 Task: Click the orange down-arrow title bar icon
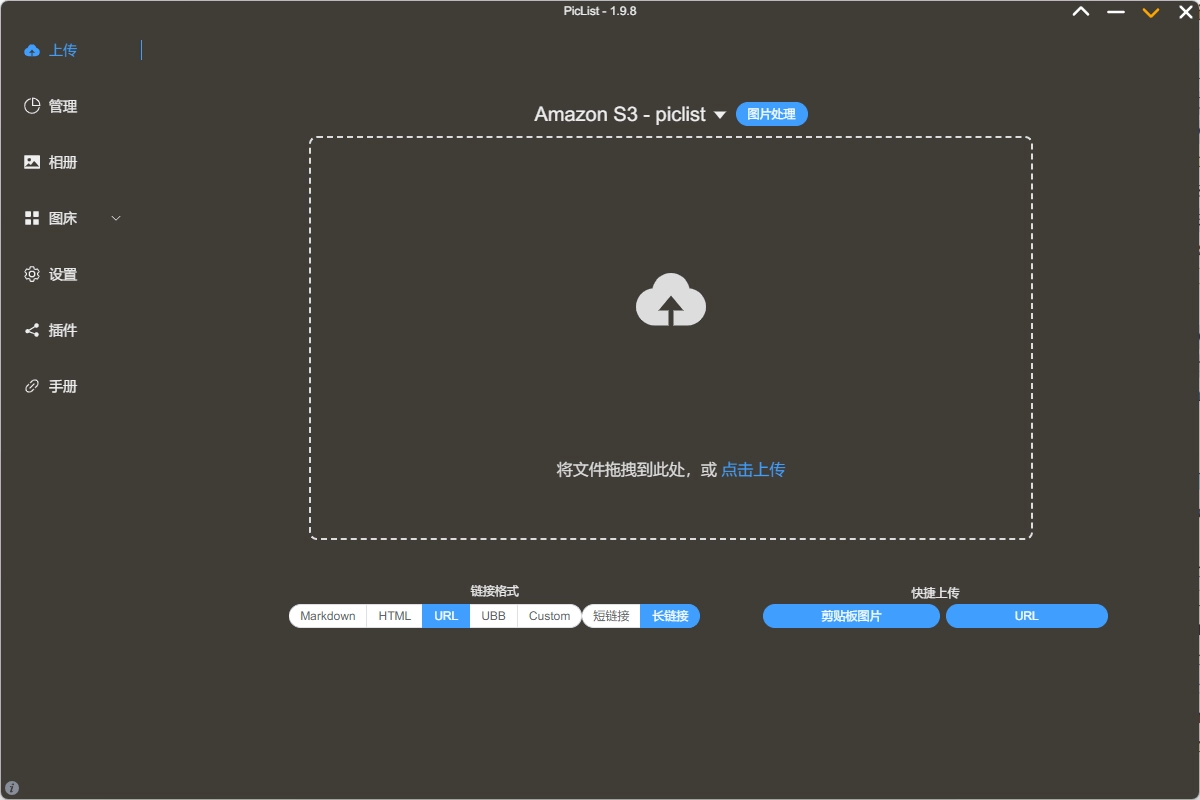coord(1151,12)
